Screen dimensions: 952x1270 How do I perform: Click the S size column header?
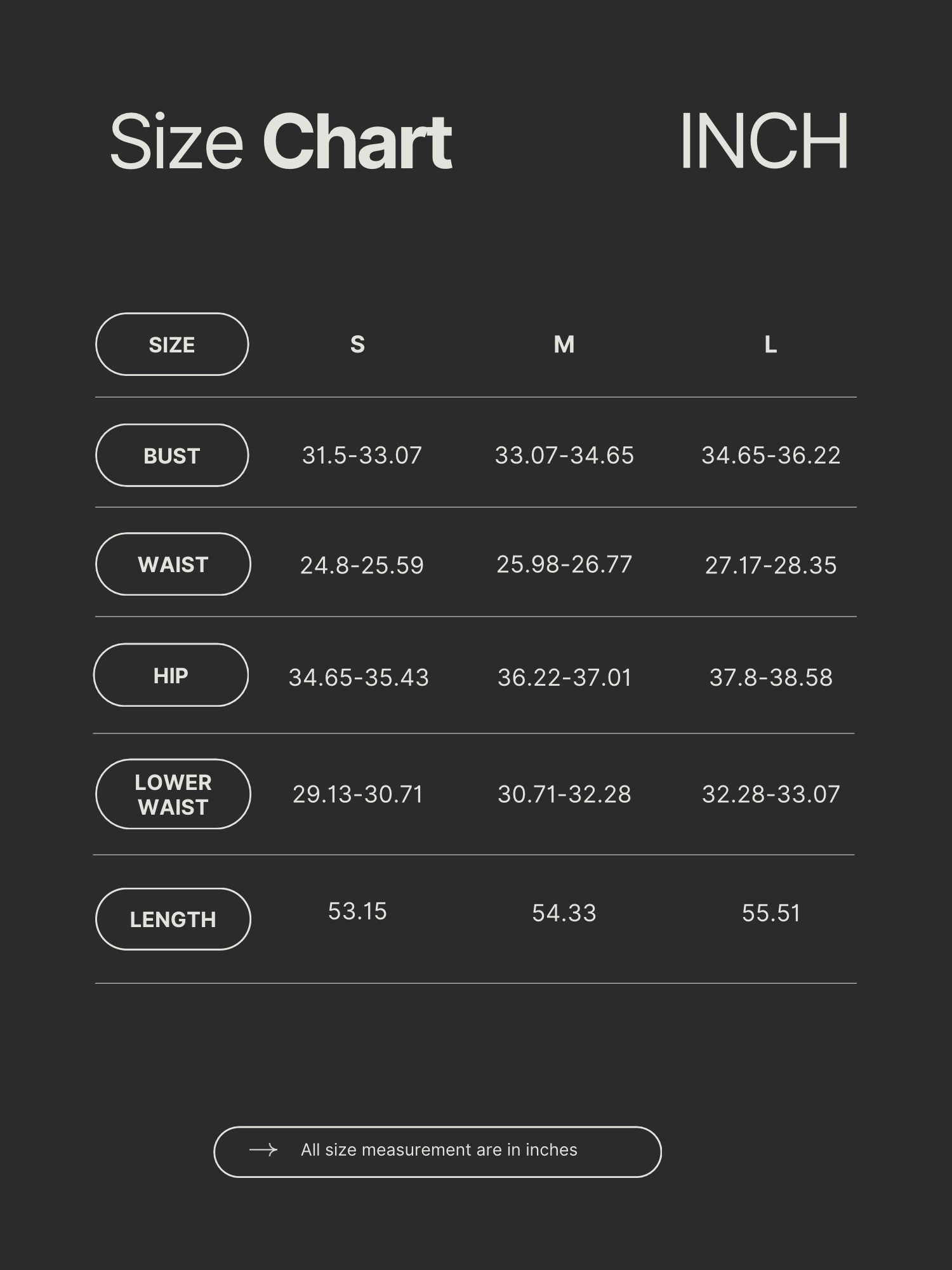tap(357, 344)
